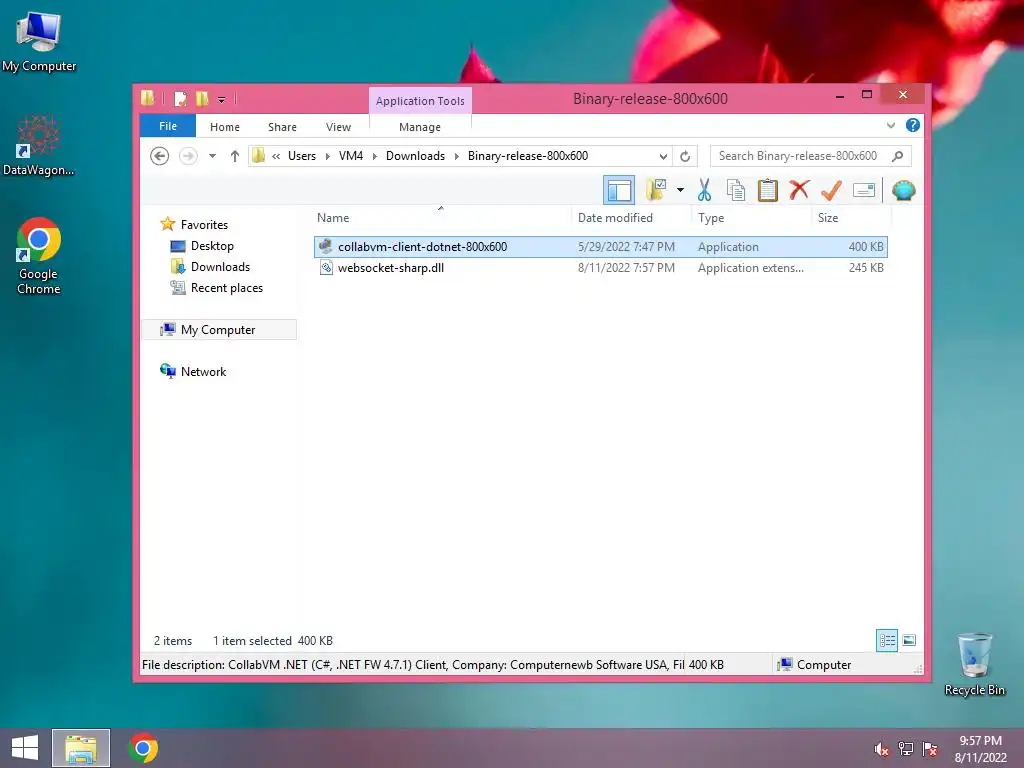Click the Forward navigation arrow
The width and height of the screenshot is (1024, 768).
(x=188, y=156)
